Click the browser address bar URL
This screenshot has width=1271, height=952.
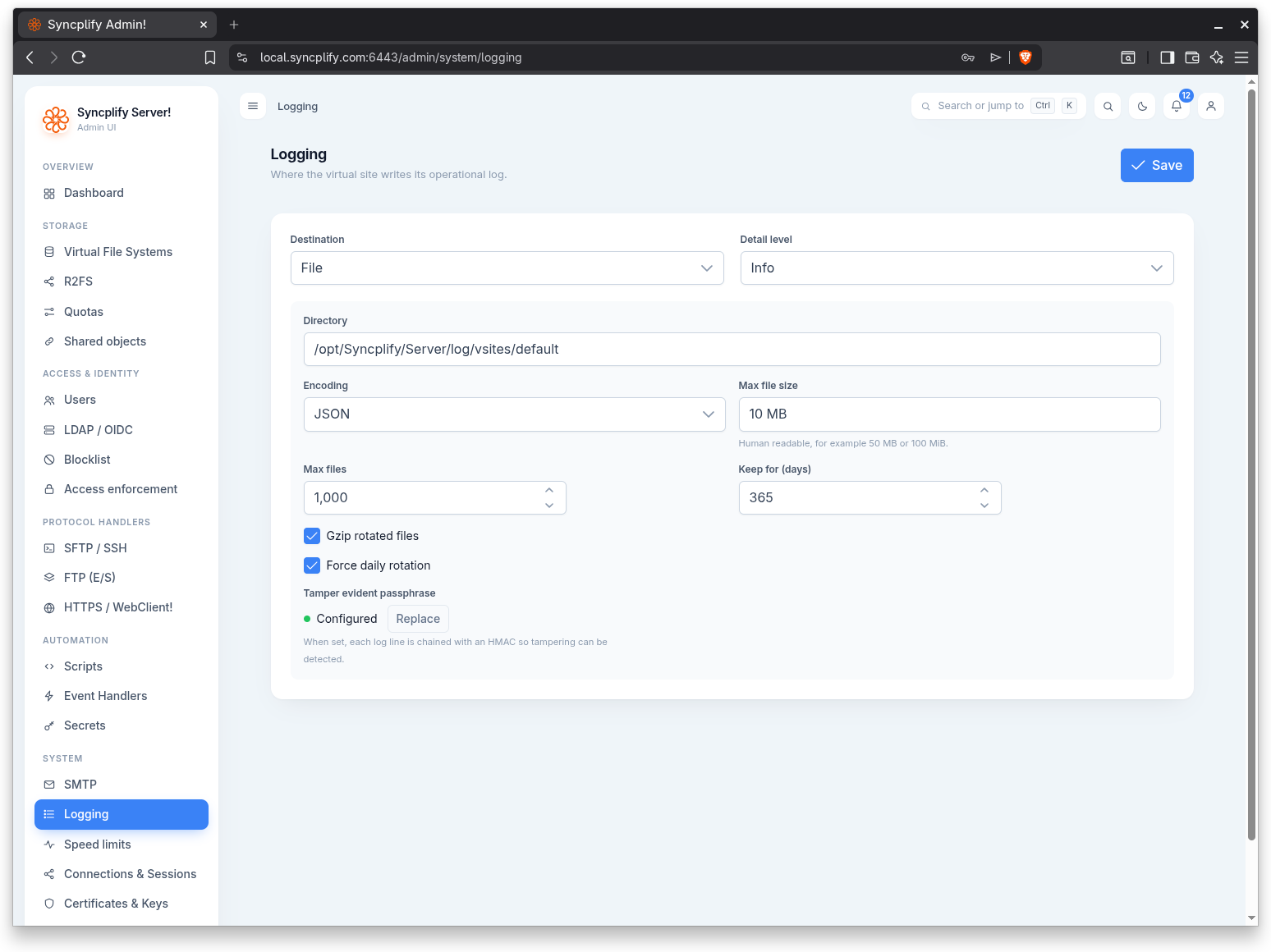point(391,57)
